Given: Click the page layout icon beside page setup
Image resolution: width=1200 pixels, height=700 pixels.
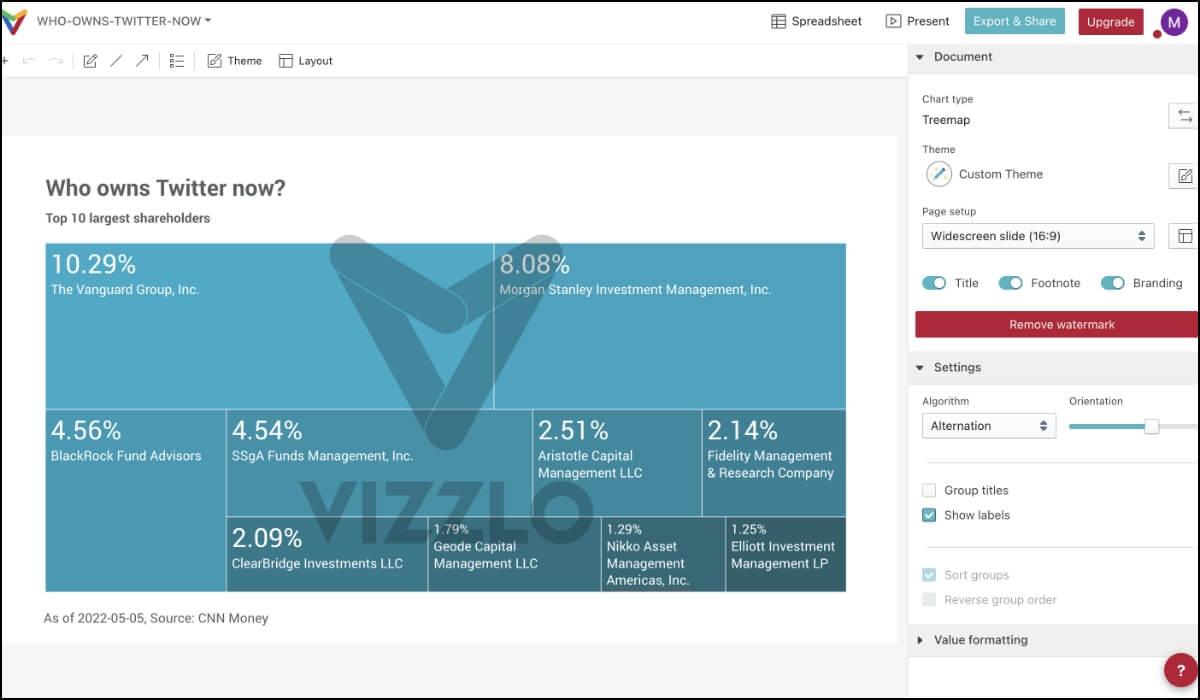Looking at the screenshot, I should click(x=1184, y=236).
